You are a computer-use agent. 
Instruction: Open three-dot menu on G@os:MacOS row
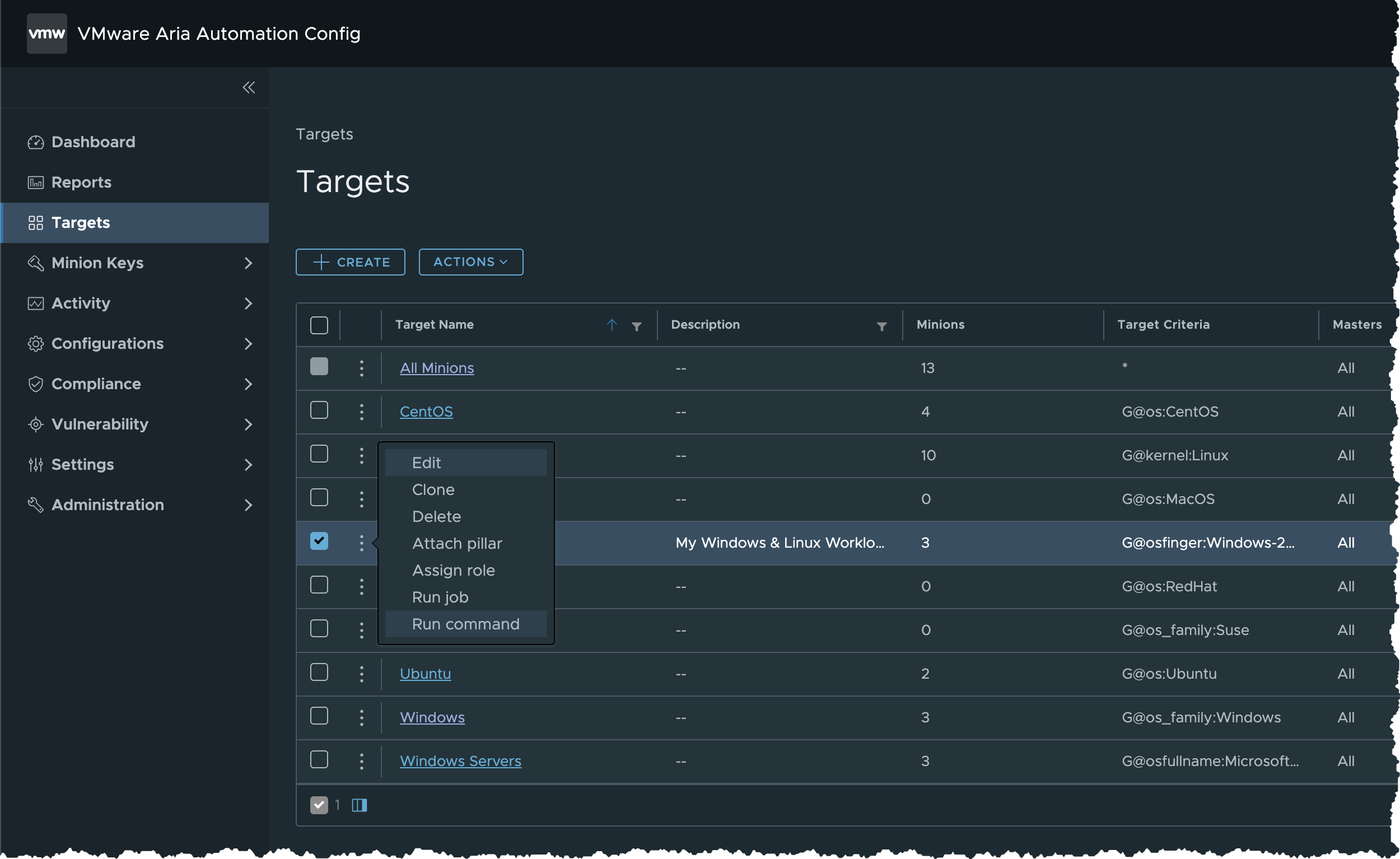(x=361, y=499)
